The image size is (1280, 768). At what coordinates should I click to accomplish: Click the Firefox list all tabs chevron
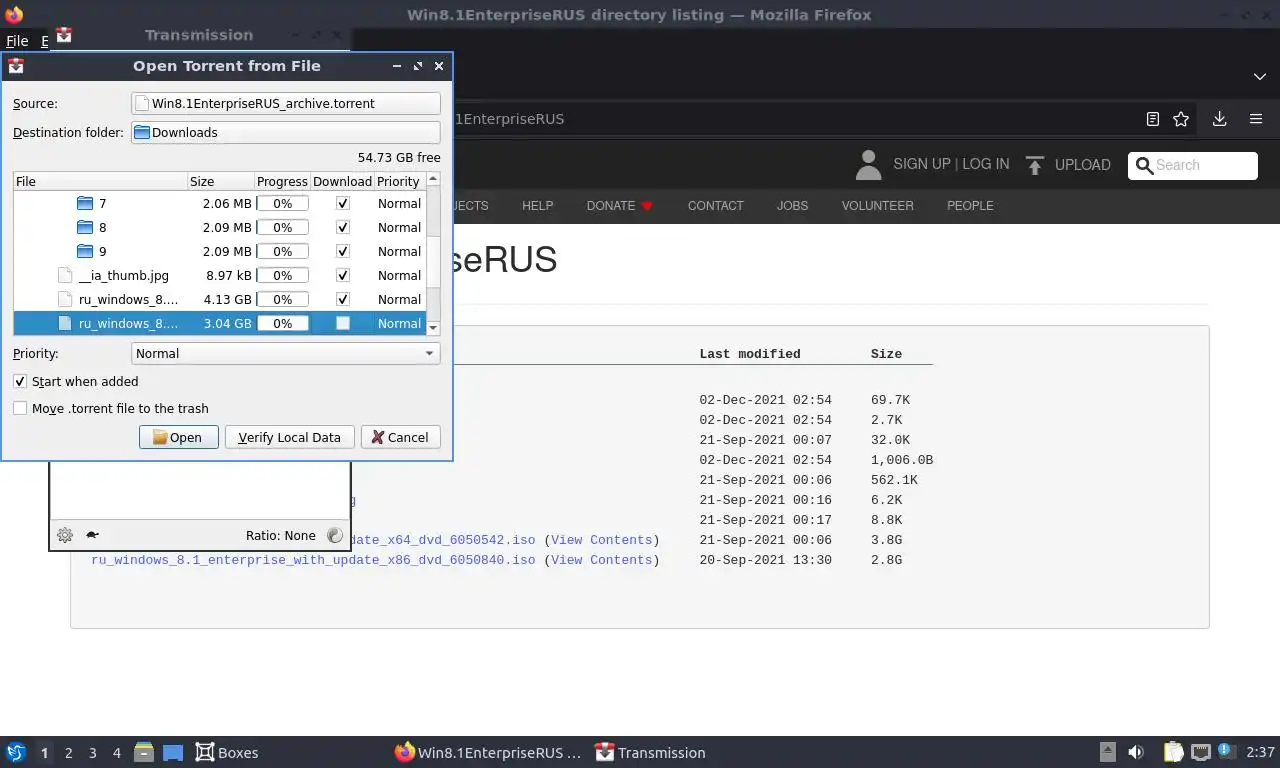tap(1259, 76)
